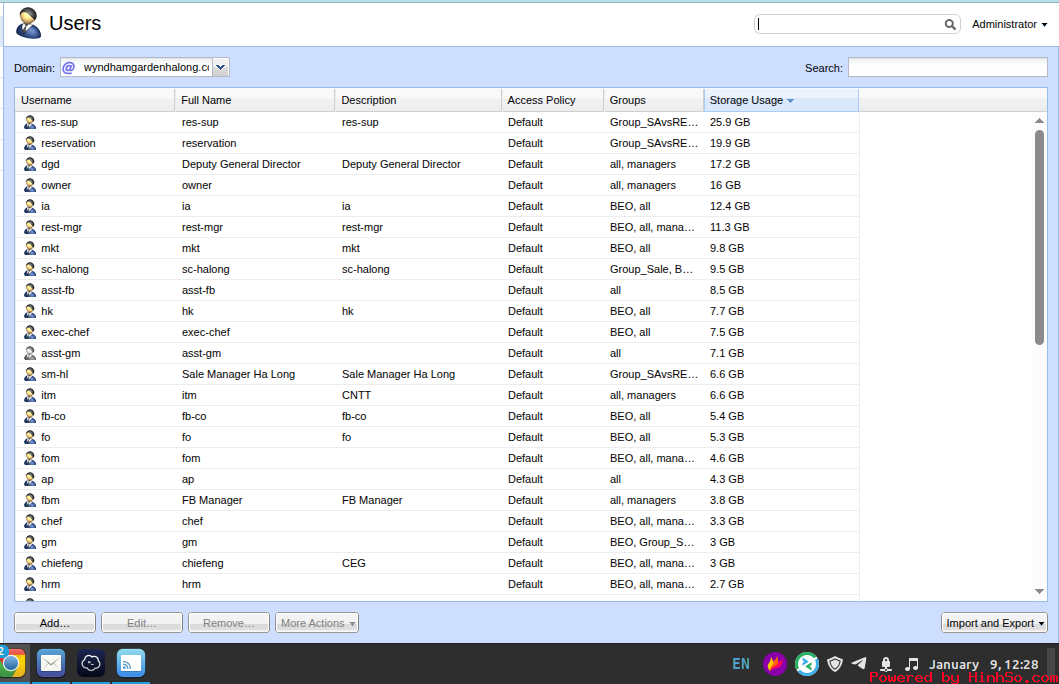The height and width of the screenshot is (684, 1059).
Task: Click the vertical scrollbar of users list
Action: pos(1039,237)
